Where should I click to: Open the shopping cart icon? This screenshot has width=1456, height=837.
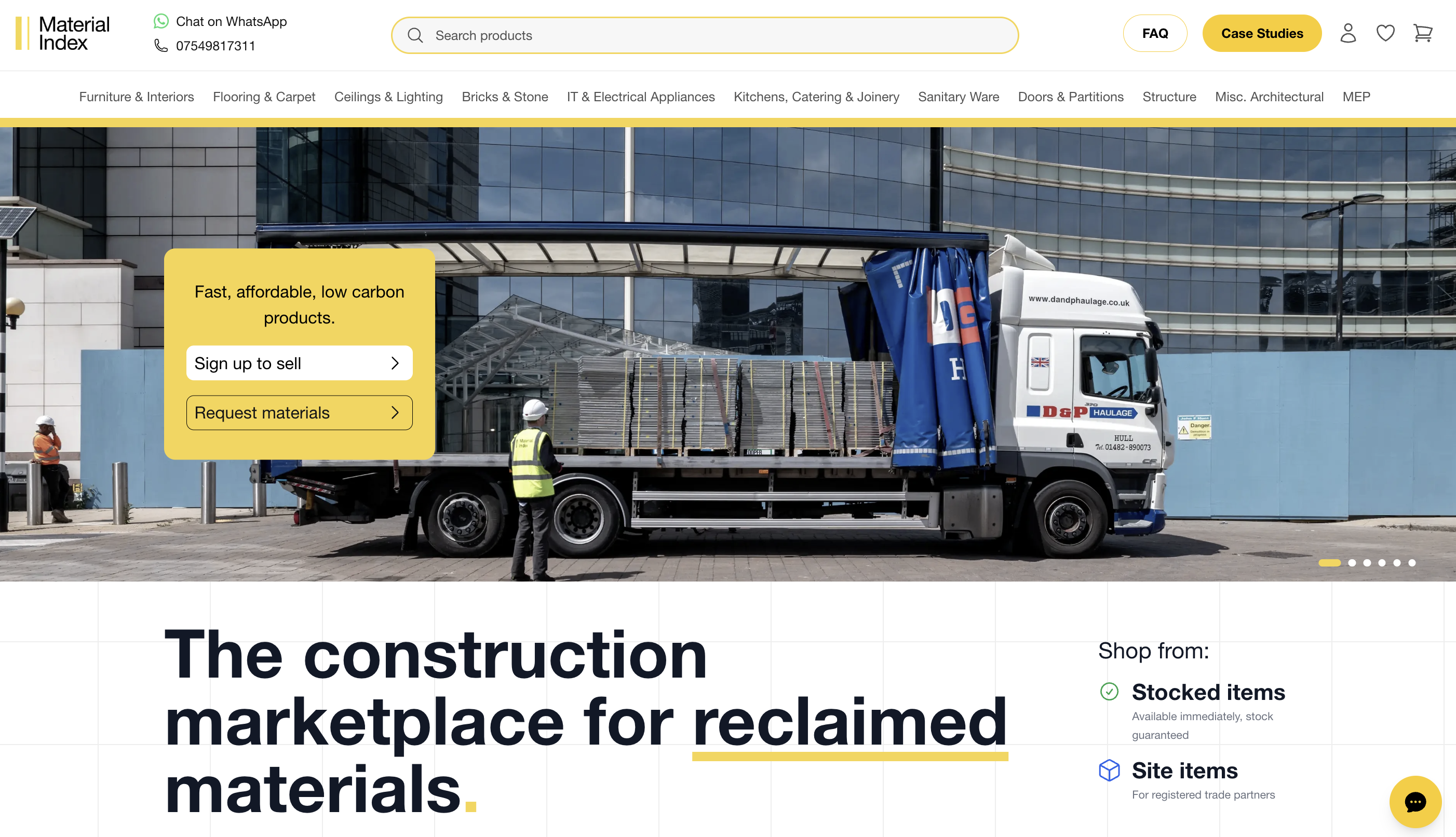pyautogui.click(x=1423, y=33)
